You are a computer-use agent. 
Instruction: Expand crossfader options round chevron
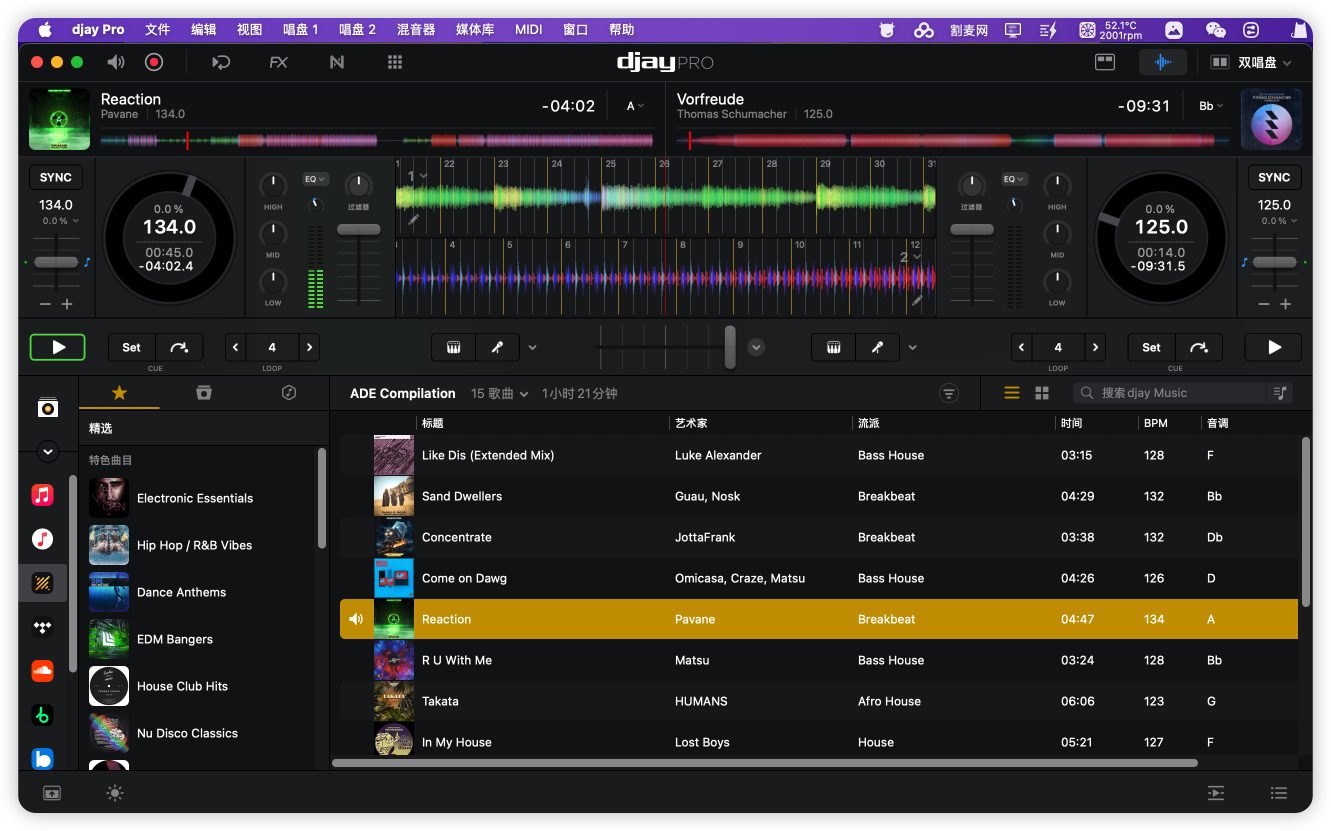coord(757,347)
